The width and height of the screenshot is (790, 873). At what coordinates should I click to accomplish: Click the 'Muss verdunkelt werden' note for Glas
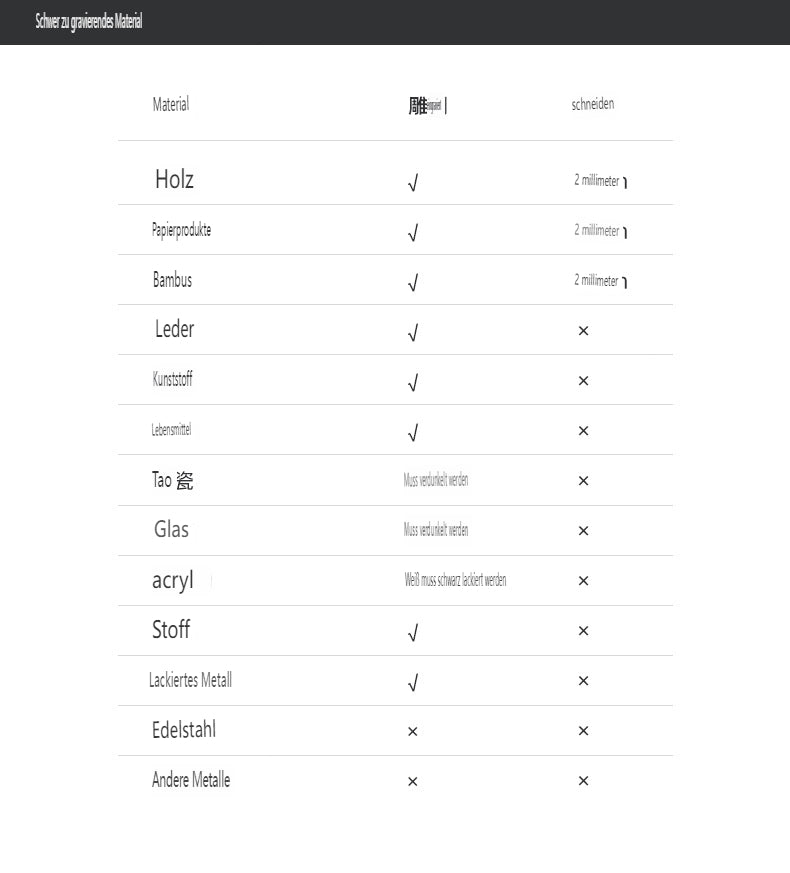[x=436, y=530]
